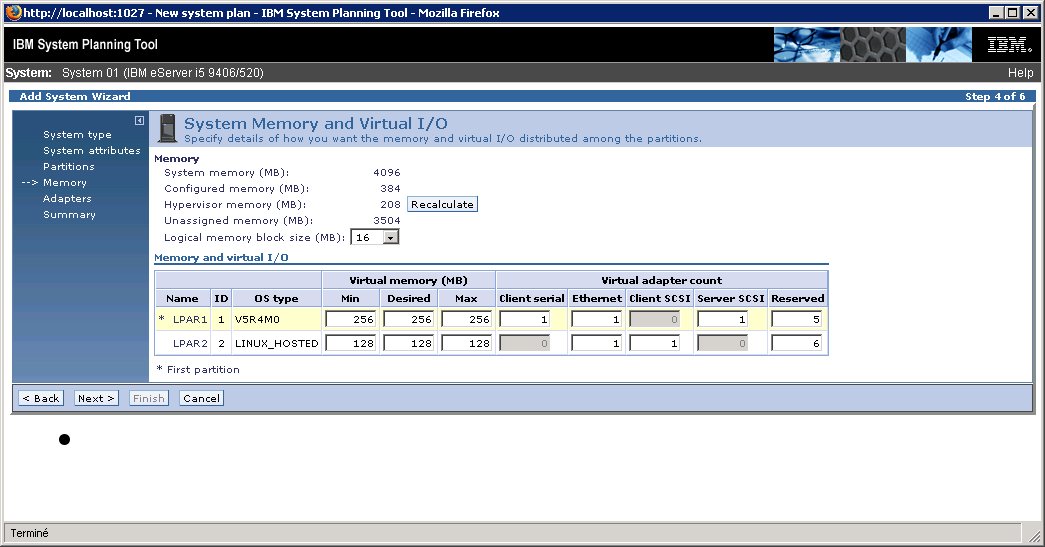The height and width of the screenshot is (547, 1045).
Task: Click LPAR1 Min virtual memory field
Action: [351, 320]
